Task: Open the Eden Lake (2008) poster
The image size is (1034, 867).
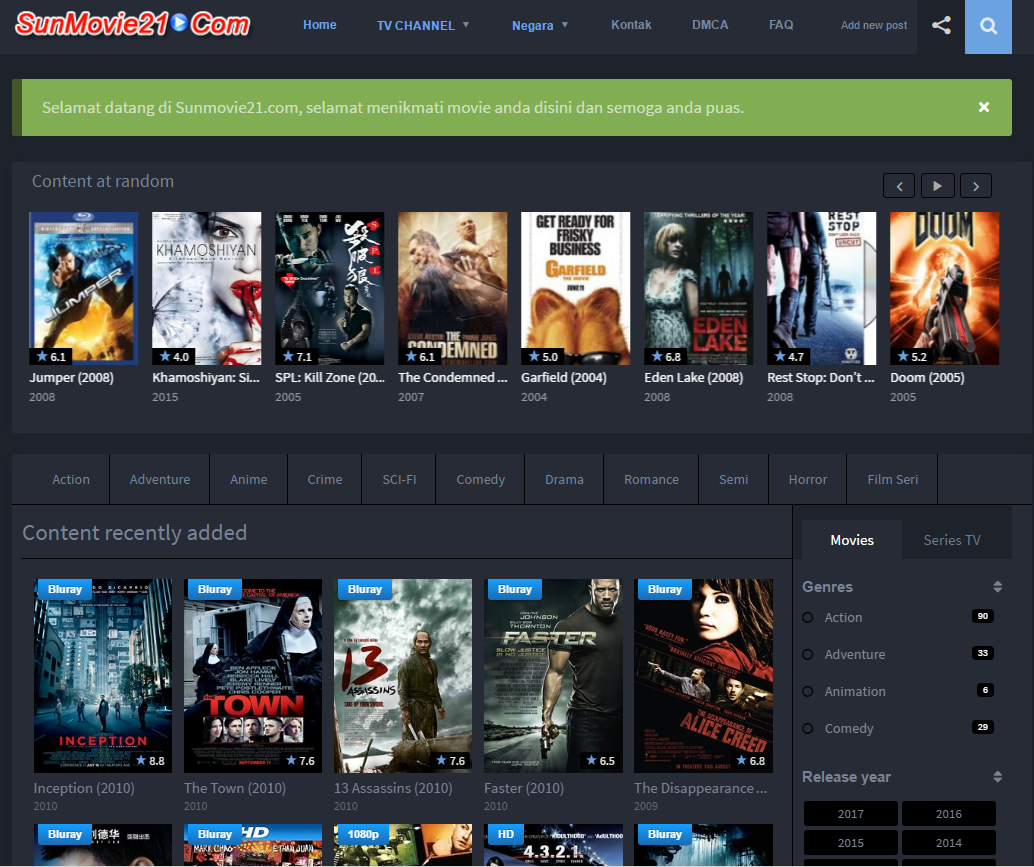Action: pos(698,288)
